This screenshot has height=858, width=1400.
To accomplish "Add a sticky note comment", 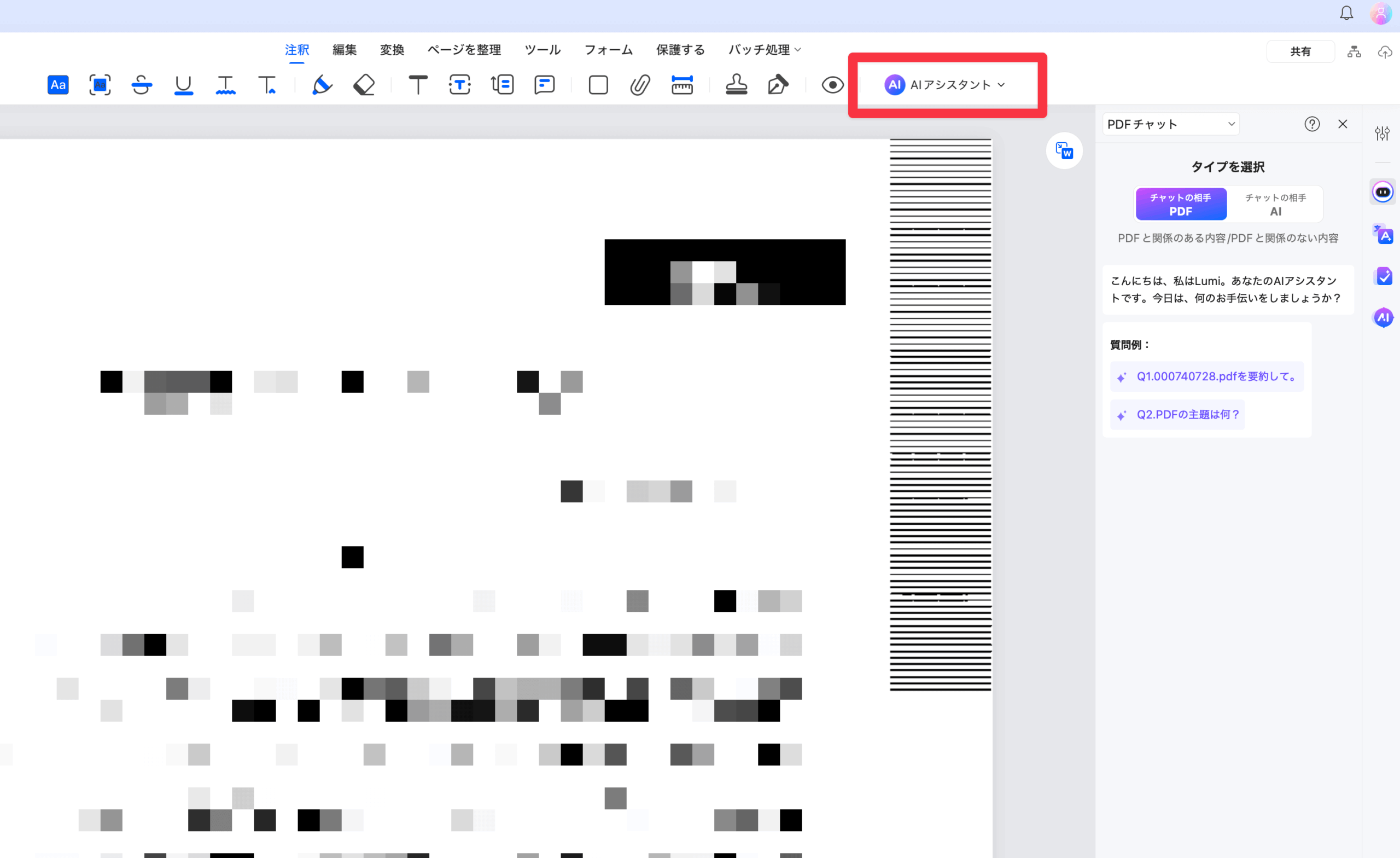I will 544,85.
